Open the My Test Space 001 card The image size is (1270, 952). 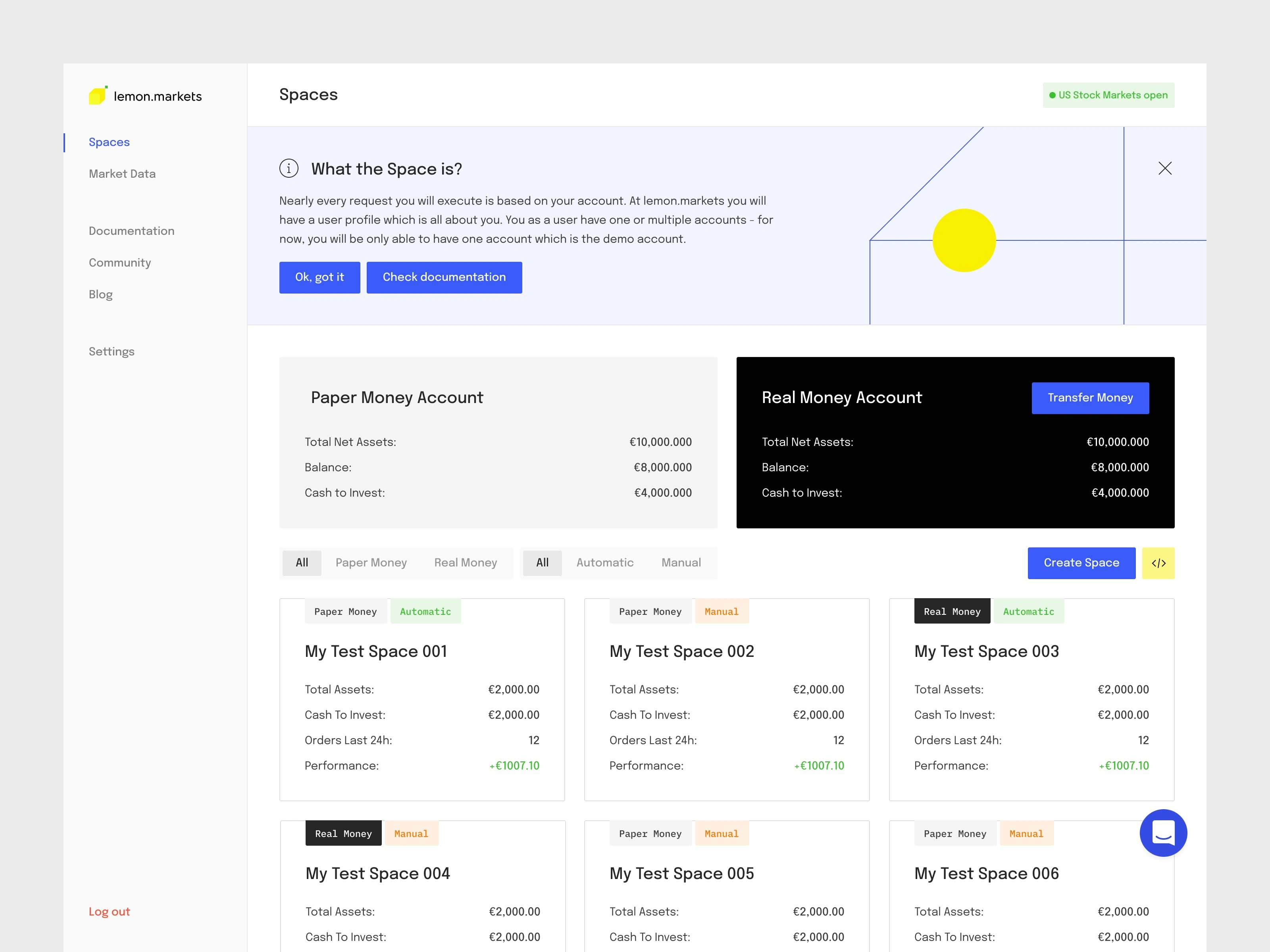pyautogui.click(x=422, y=699)
